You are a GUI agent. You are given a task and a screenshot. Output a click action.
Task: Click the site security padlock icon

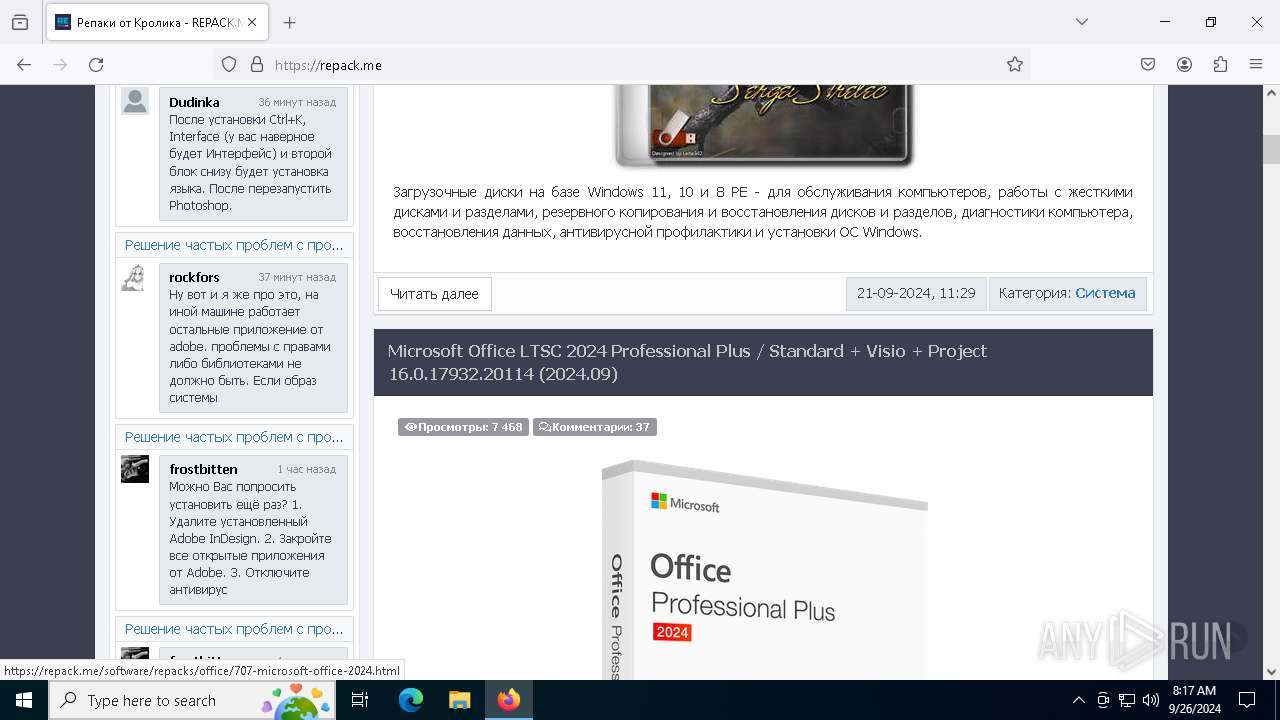(x=257, y=64)
